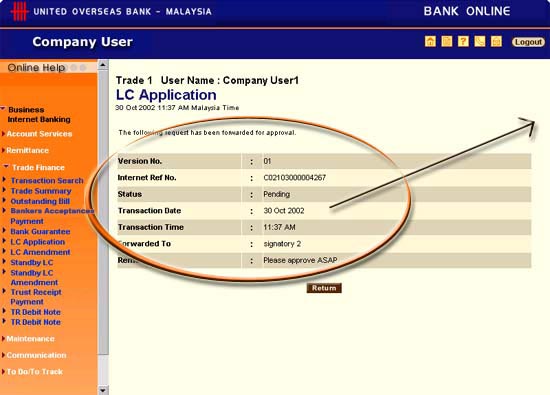Click the Online Help tab

click(x=36, y=67)
